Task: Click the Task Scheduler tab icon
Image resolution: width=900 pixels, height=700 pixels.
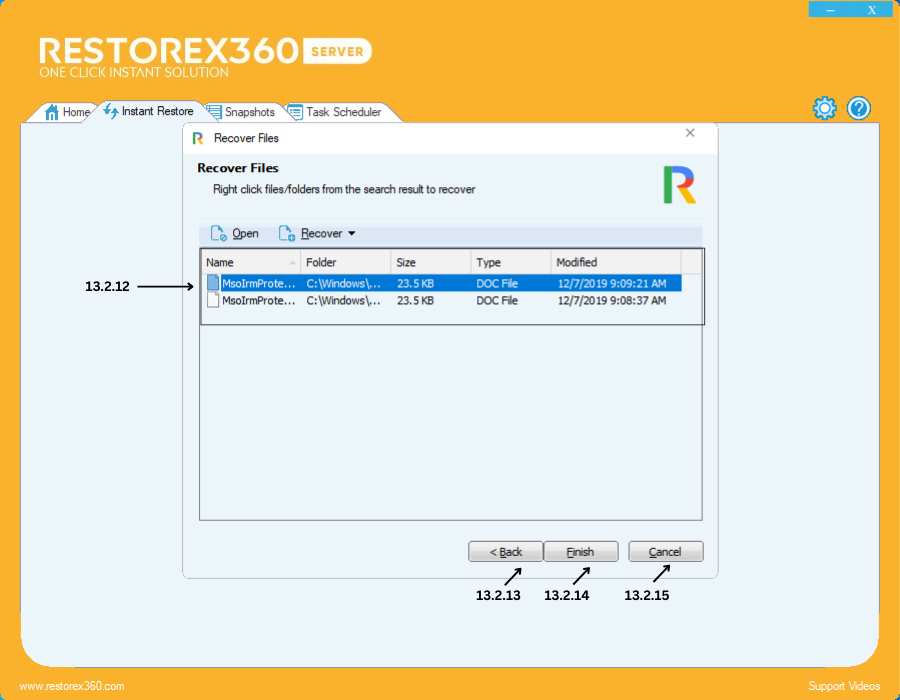Action: (294, 112)
